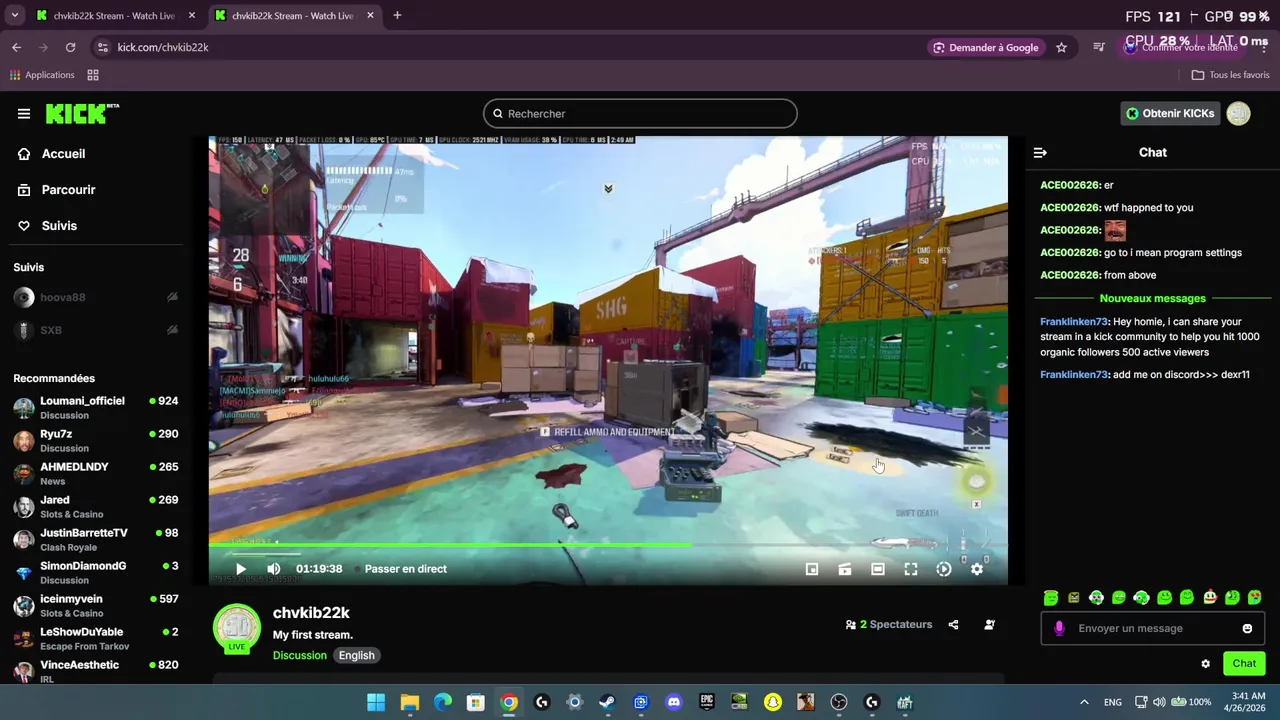Click the KICK logo
Viewport: 1280px width, 720px height.
click(82, 113)
